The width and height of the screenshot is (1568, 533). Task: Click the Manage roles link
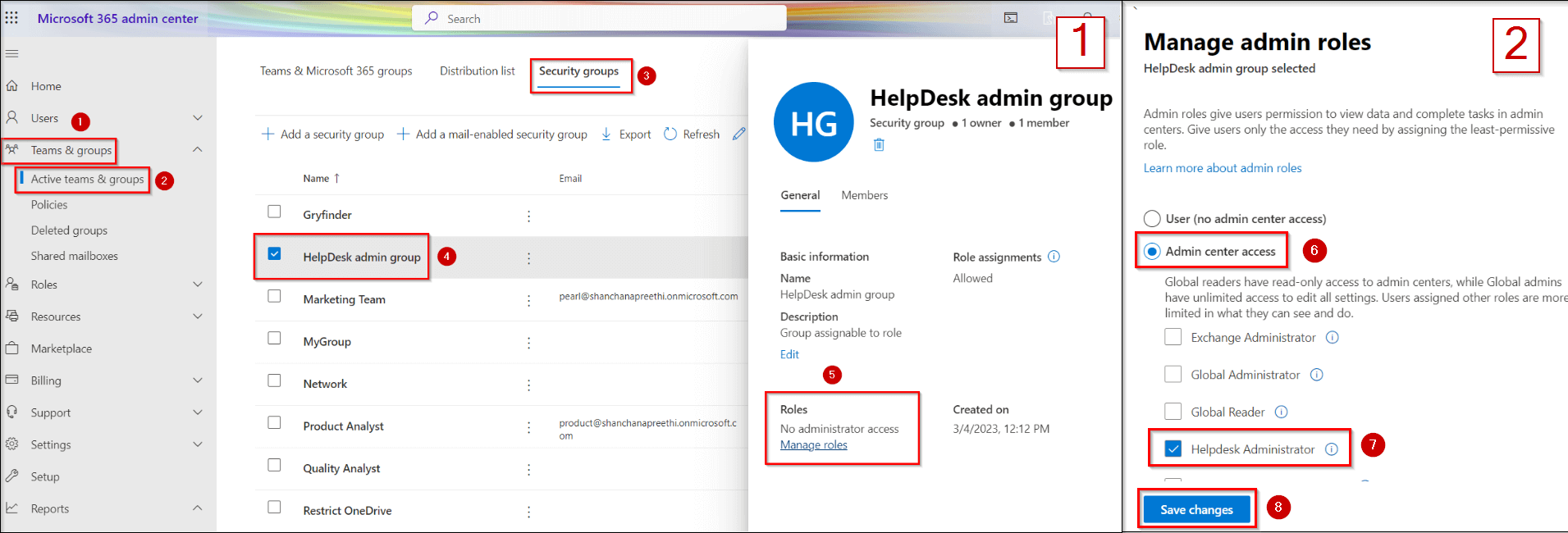pyautogui.click(x=814, y=444)
